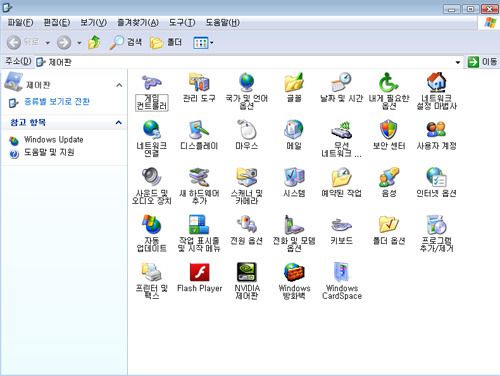Open the 무선 네트워크 setup icon
This screenshot has height=376, width=500.
pos(341,129)
